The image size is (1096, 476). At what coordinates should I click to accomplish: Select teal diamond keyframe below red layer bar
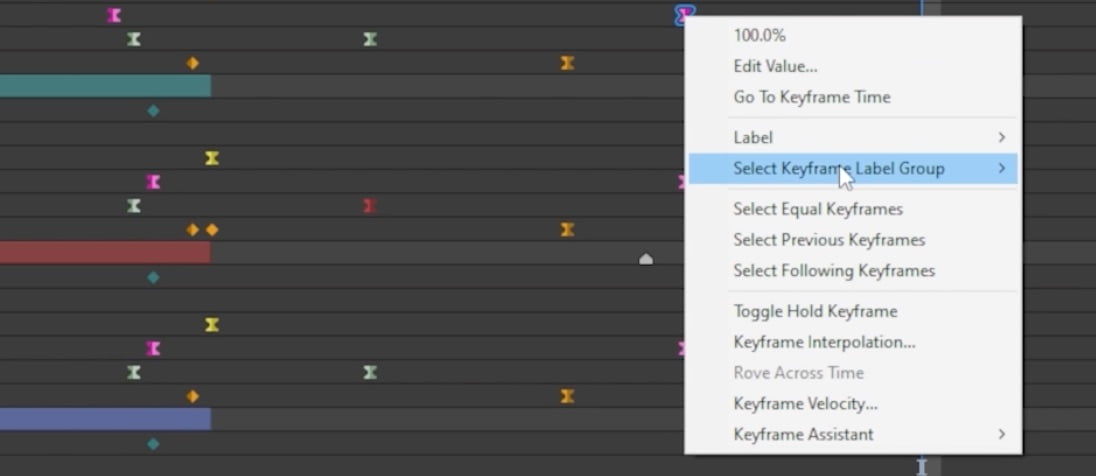pyautogui.click(x=153, y=277)
